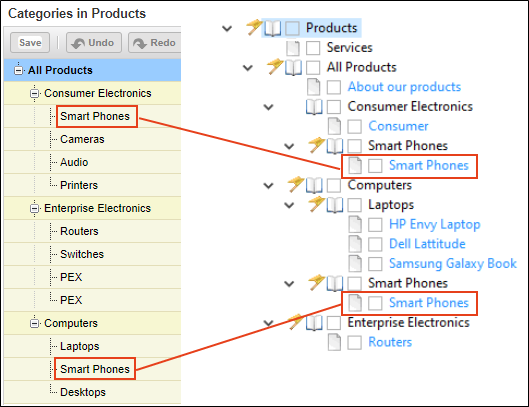Click the book icon next to Enterprise Electronics

314,323
